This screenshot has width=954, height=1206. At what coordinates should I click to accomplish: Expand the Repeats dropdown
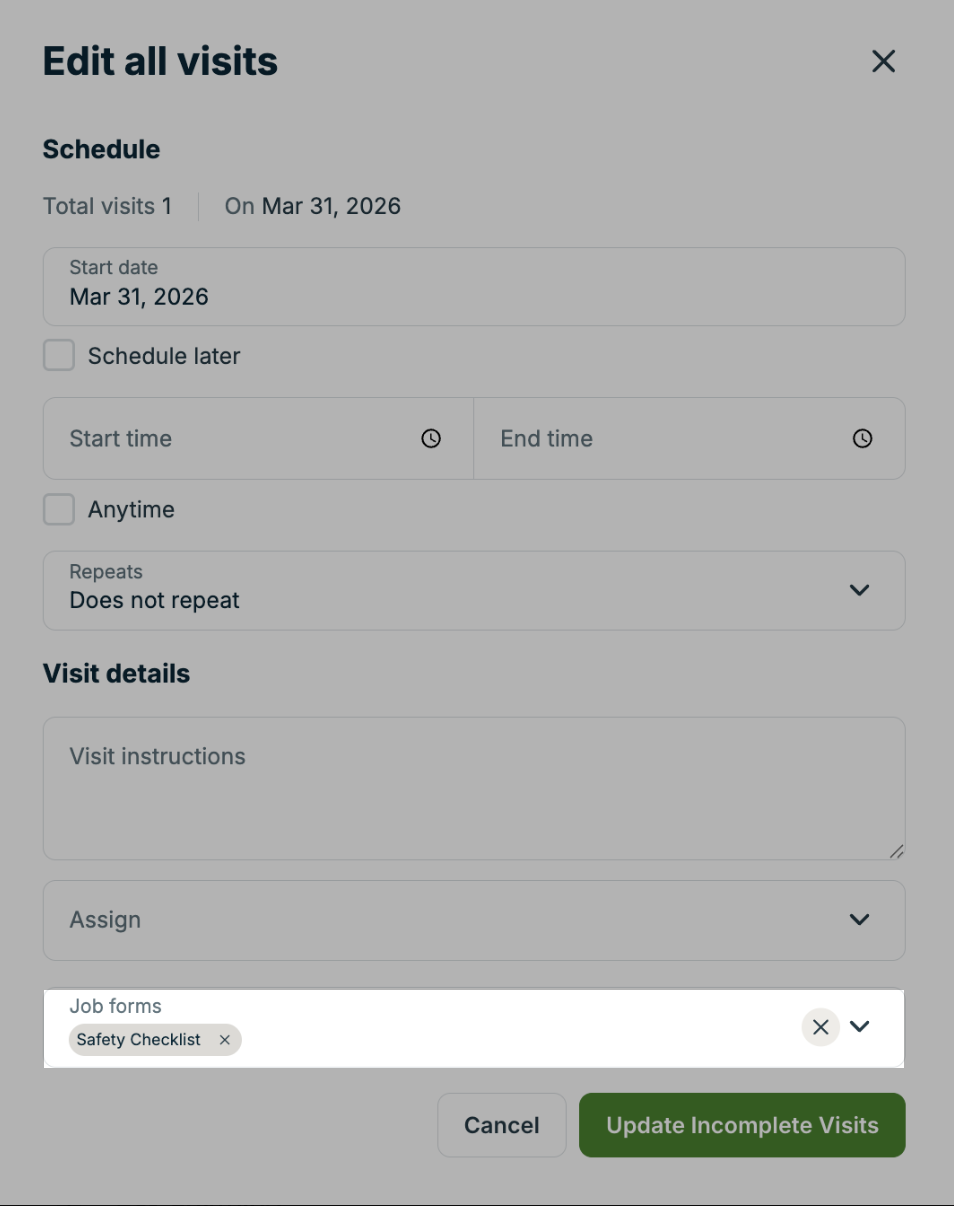coord(858,590)
